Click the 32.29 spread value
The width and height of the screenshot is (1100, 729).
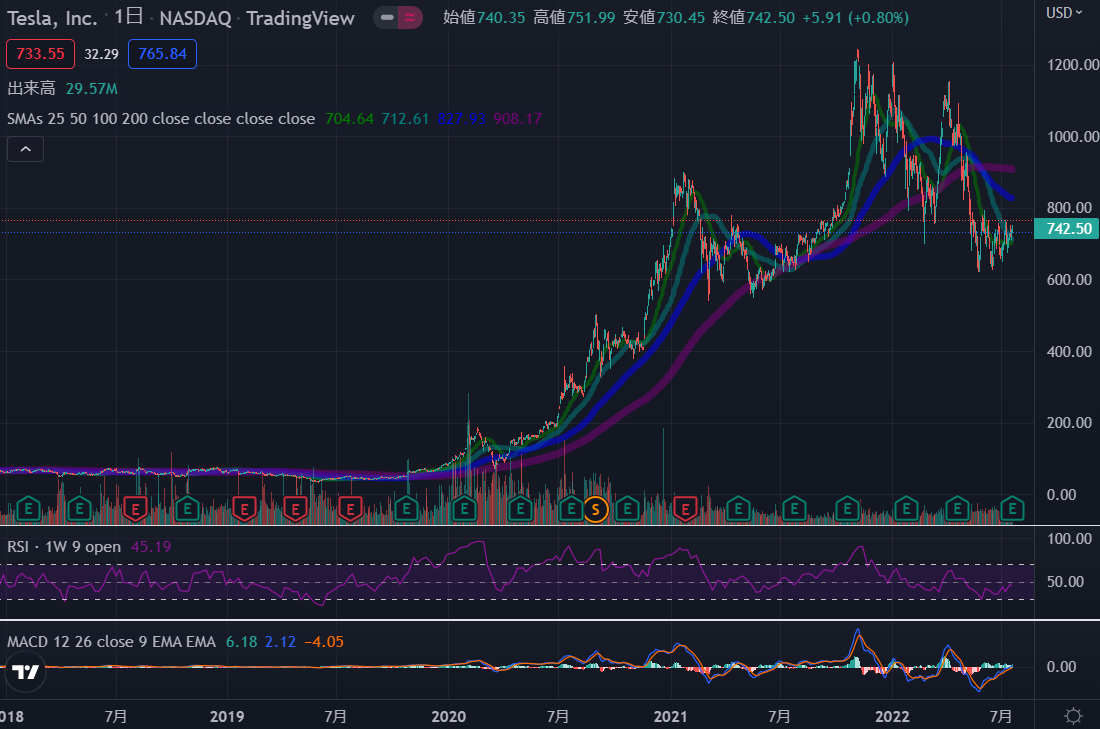coord(102,54)
